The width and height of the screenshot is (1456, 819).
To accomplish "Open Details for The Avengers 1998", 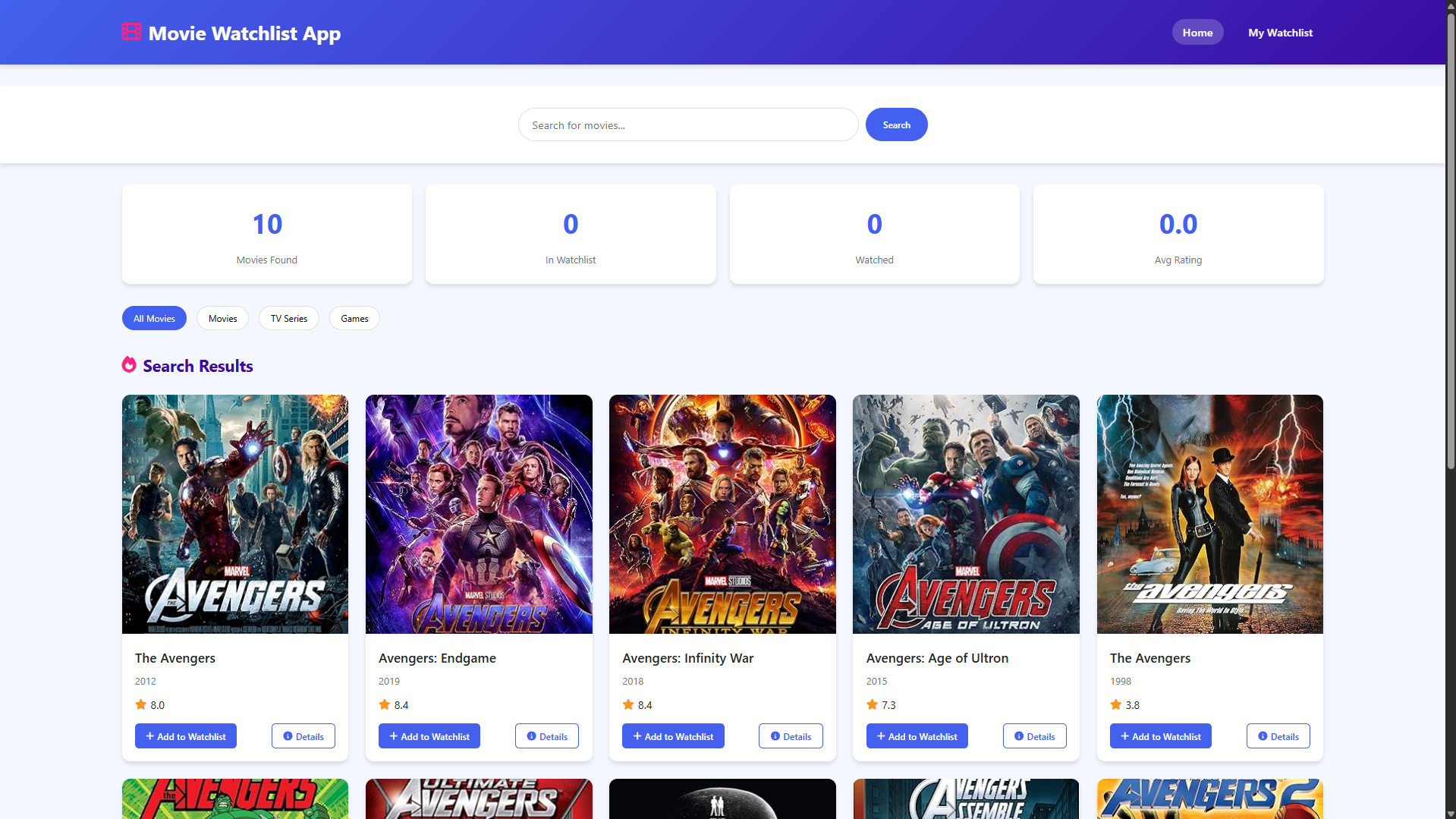I will point(1278,736).
